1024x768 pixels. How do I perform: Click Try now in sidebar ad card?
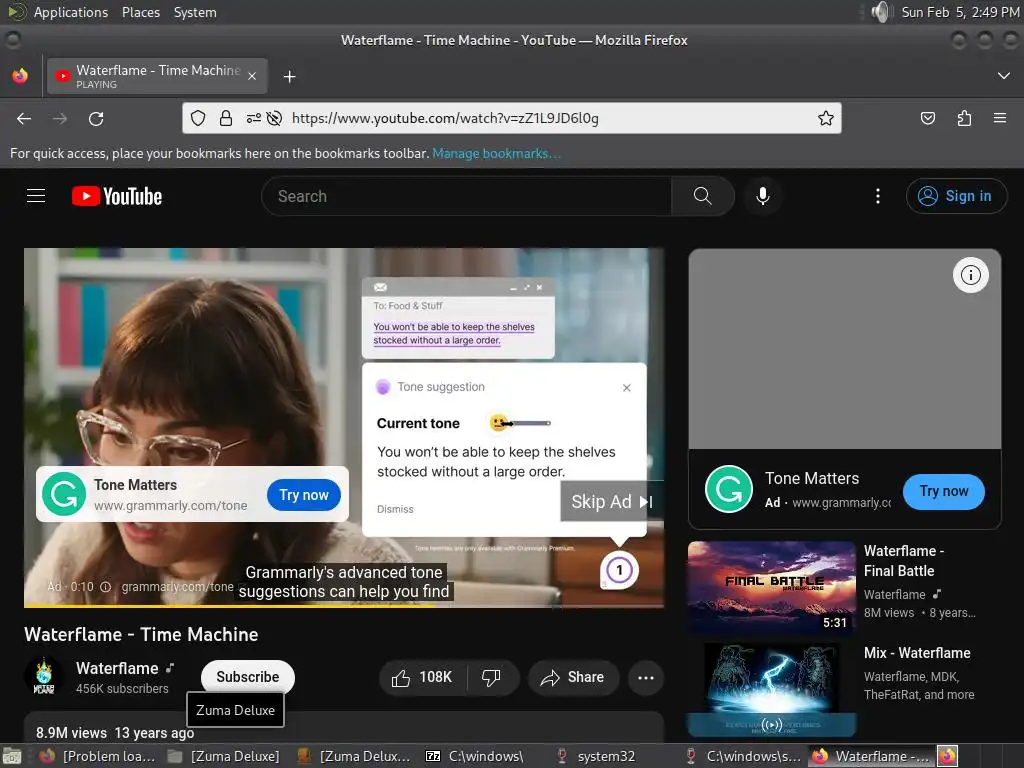click(944, 491)
